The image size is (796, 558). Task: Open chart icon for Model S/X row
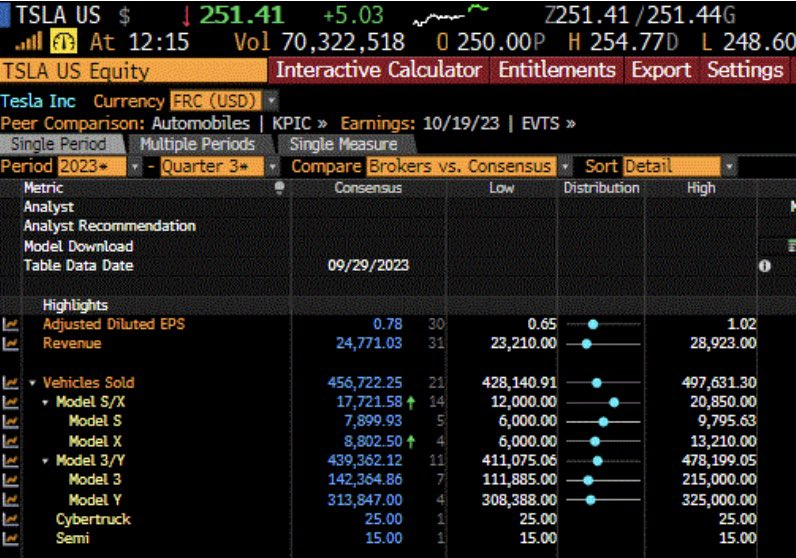(10, 402)
